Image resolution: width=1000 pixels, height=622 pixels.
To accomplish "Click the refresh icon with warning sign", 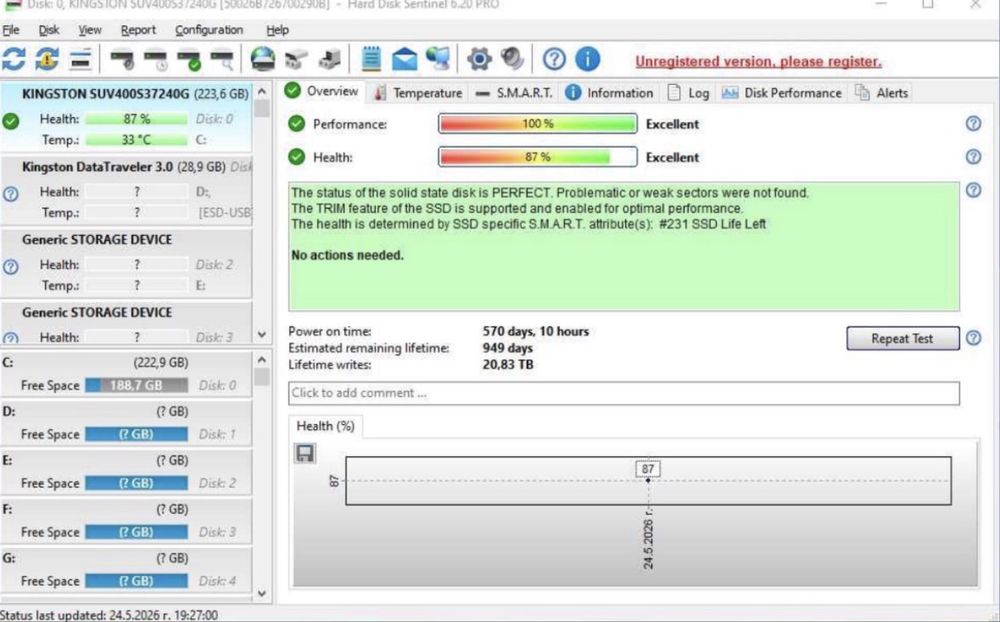I will 47,59.
